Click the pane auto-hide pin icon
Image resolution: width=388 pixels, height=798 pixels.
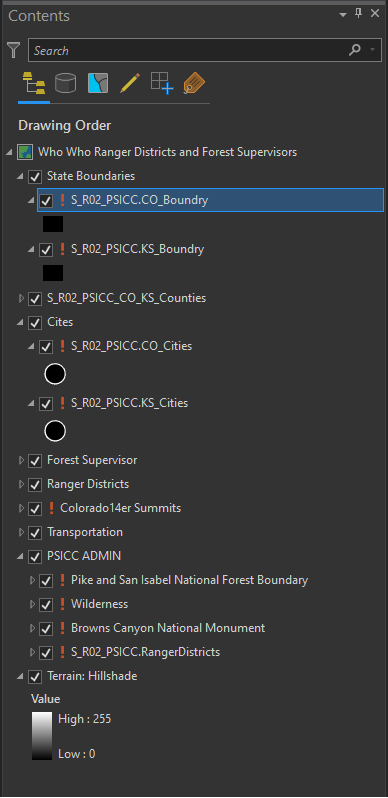click(358, 14)
